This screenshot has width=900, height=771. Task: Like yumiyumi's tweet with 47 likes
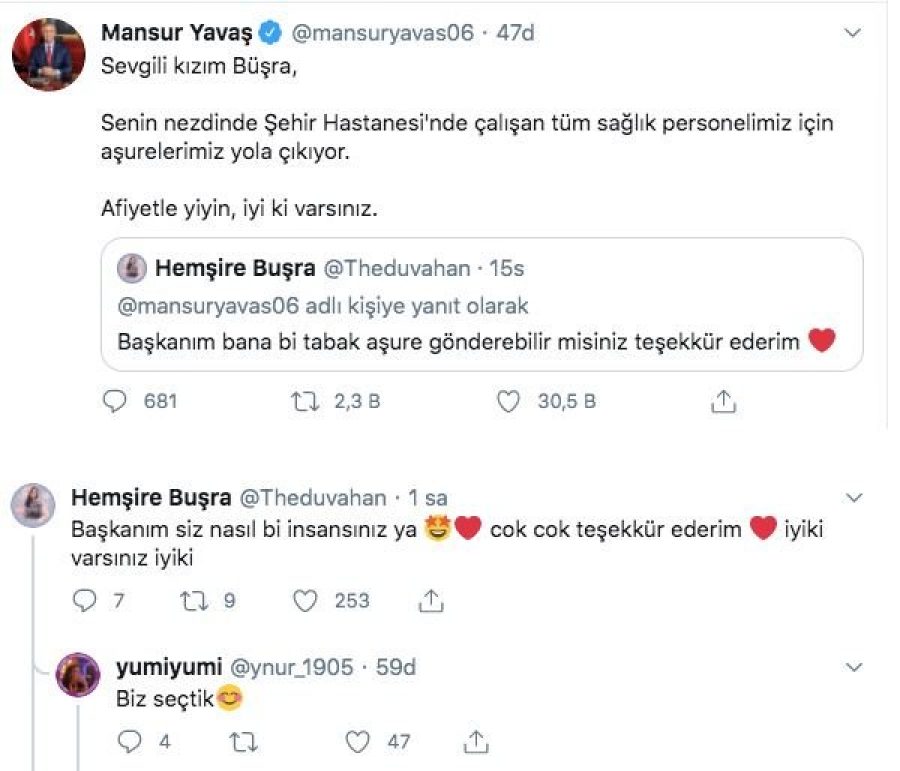[x=357, y=741]
